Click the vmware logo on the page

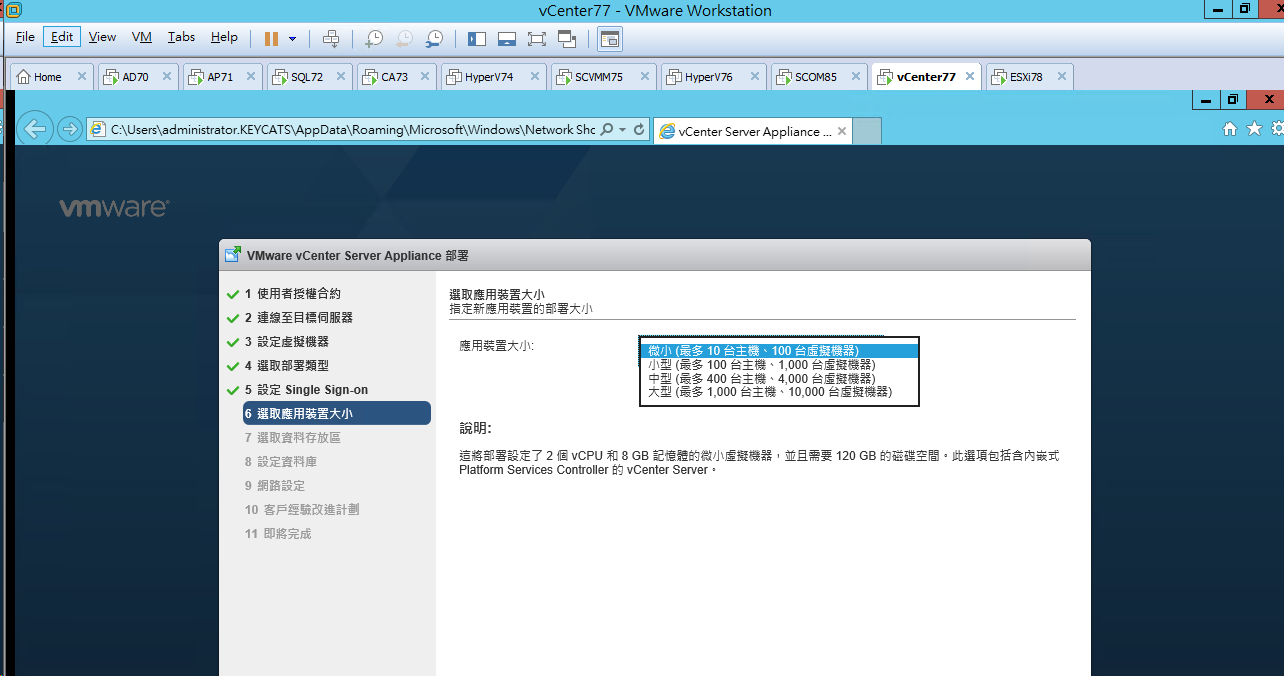click(114, 208)
